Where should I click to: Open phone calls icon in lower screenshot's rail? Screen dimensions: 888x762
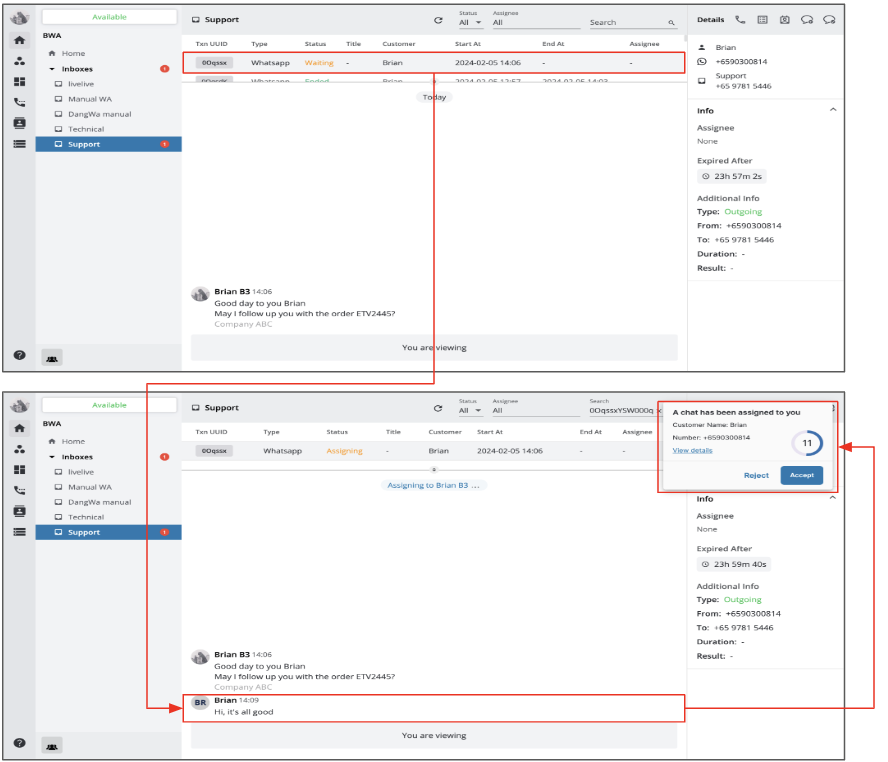(x=19, y=490)
